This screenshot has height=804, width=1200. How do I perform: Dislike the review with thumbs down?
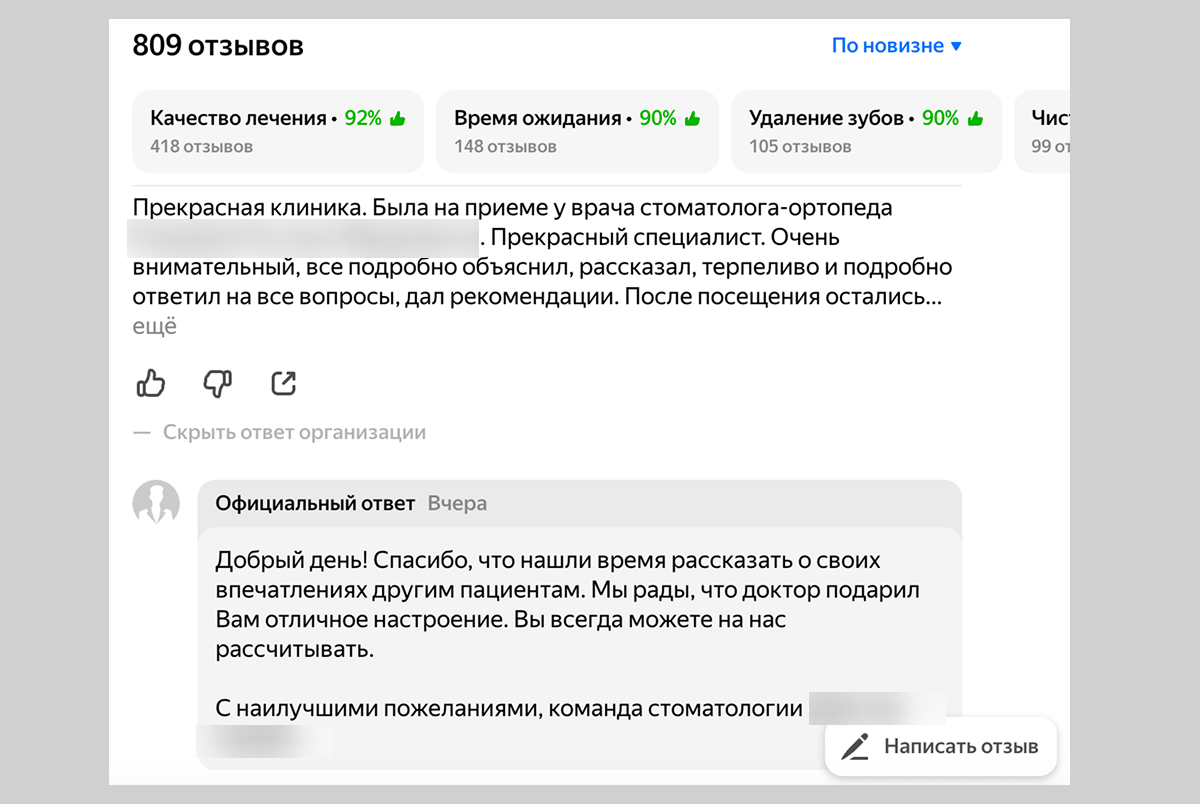(x=217, y=383)
